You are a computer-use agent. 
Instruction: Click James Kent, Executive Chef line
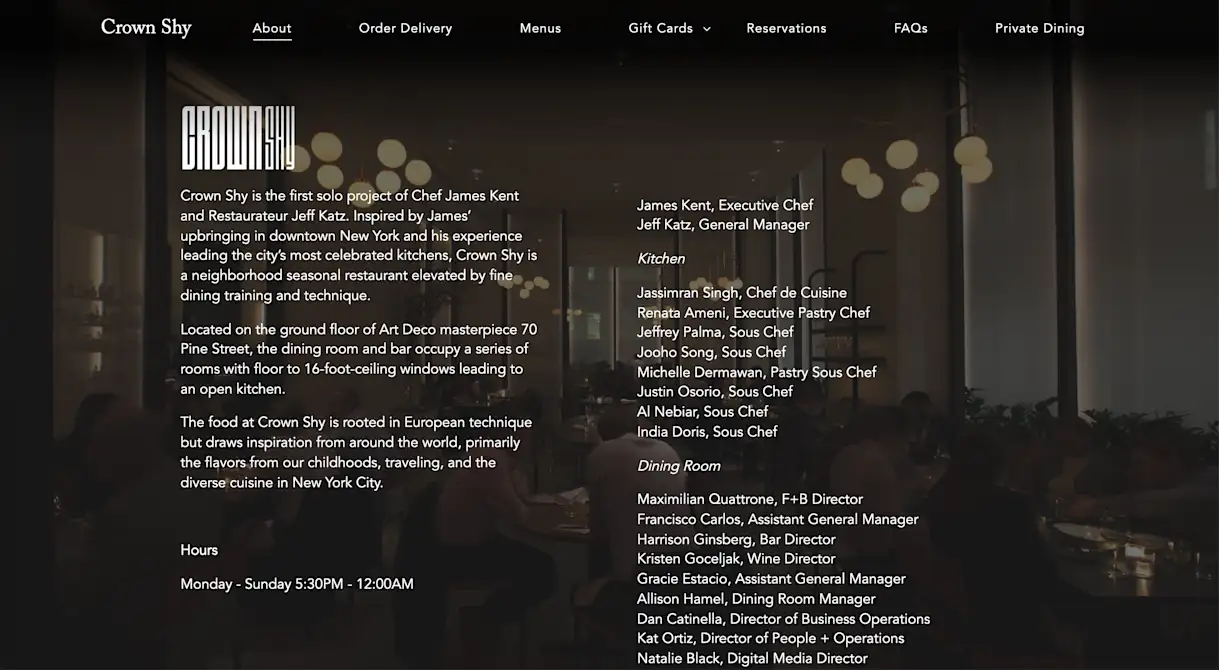(725, 205)
